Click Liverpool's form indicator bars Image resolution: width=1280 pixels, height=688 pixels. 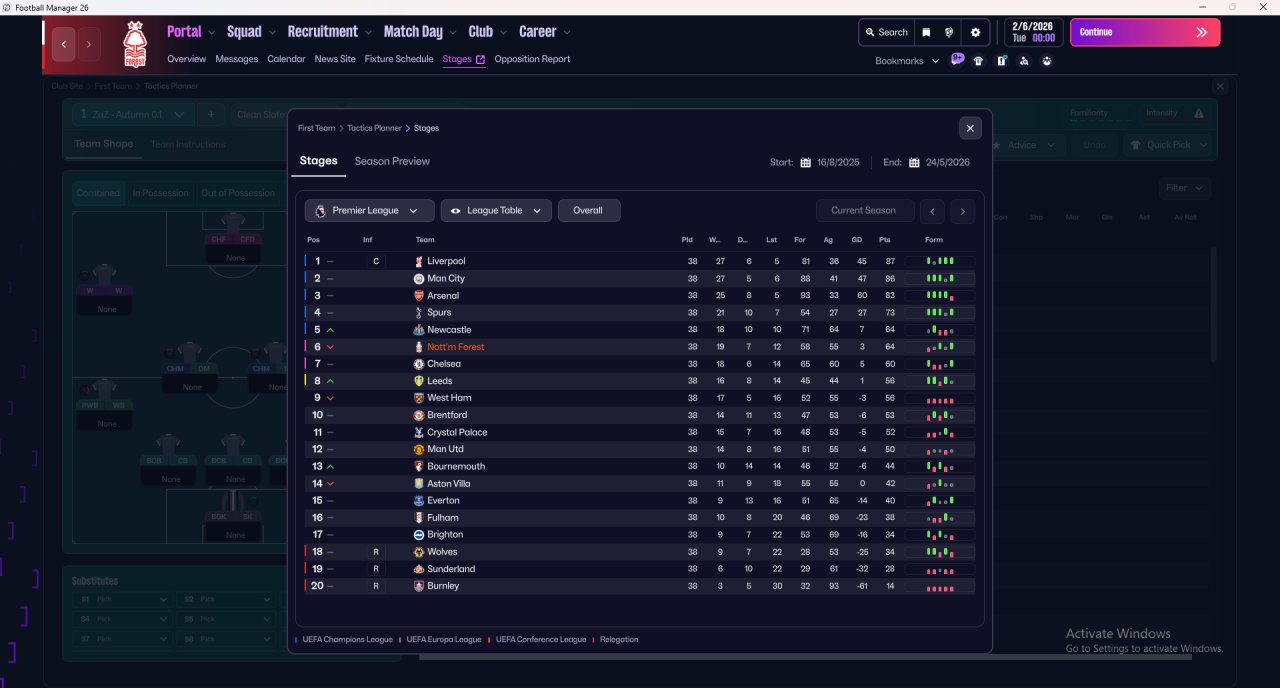[940, 261]
